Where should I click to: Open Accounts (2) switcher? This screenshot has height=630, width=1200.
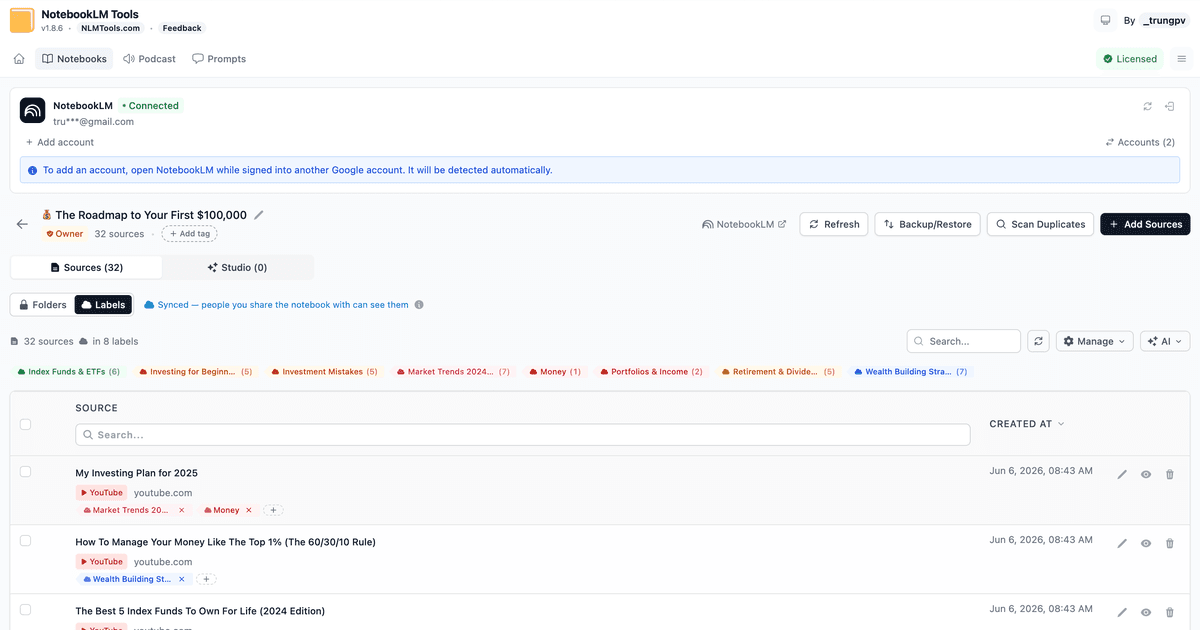click(1140, 142)
